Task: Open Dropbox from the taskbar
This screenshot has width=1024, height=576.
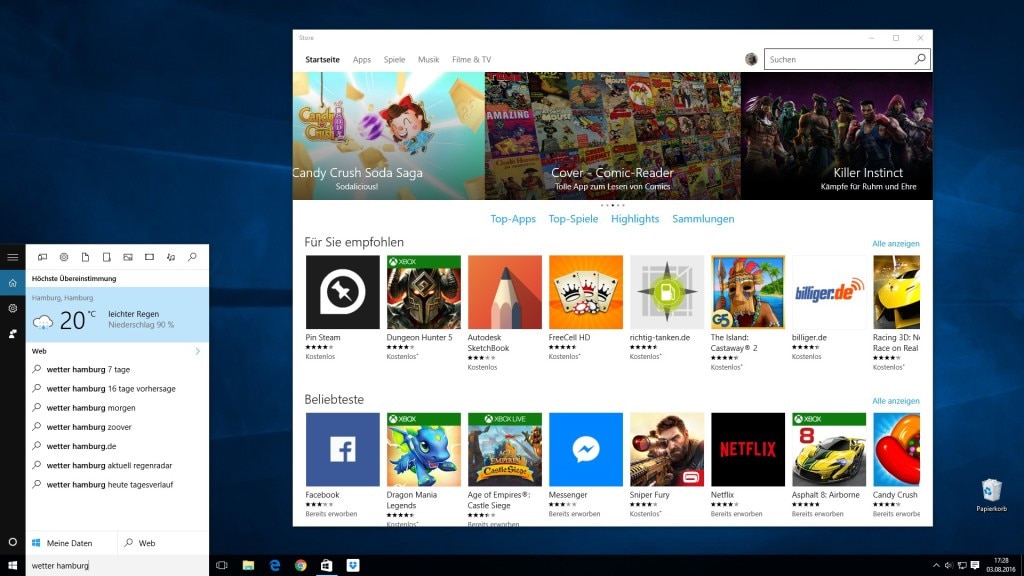Action: click(353, 566)
